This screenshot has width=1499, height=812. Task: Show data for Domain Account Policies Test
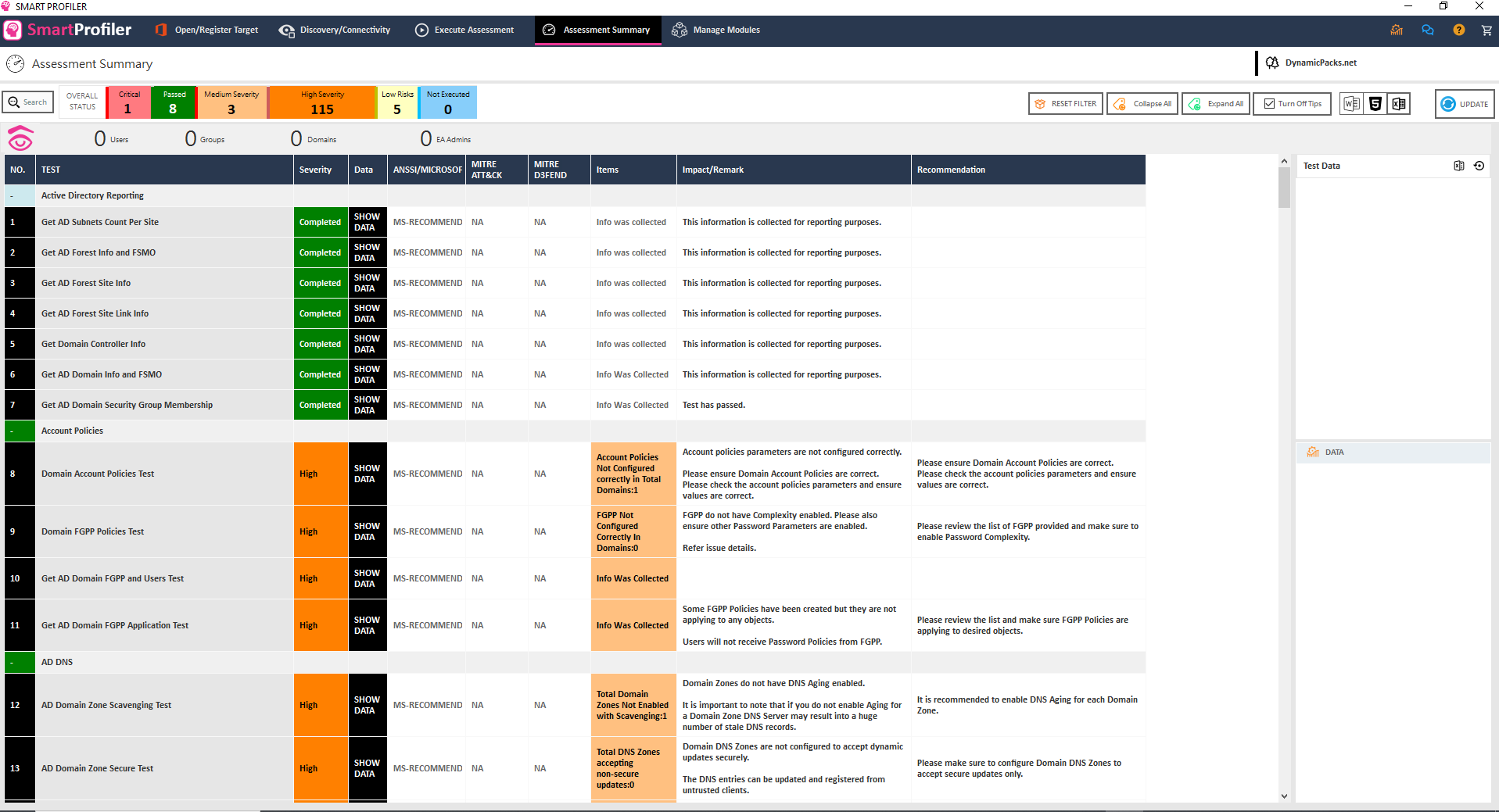(367, 474)
